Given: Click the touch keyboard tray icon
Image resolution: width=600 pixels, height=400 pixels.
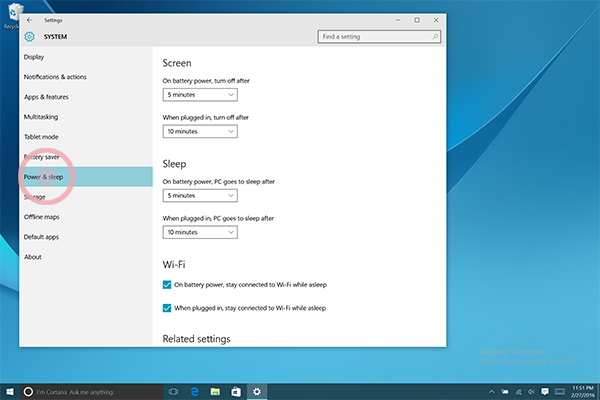Looking at the screenshot, I should (560, 392).
